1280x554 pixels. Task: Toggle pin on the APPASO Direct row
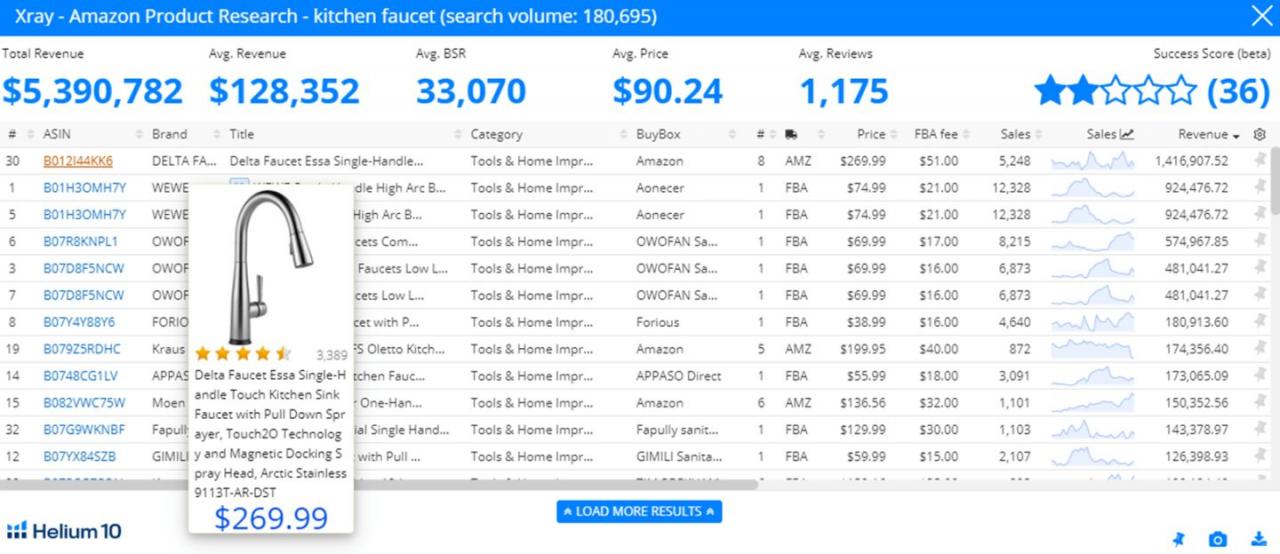1260,376
